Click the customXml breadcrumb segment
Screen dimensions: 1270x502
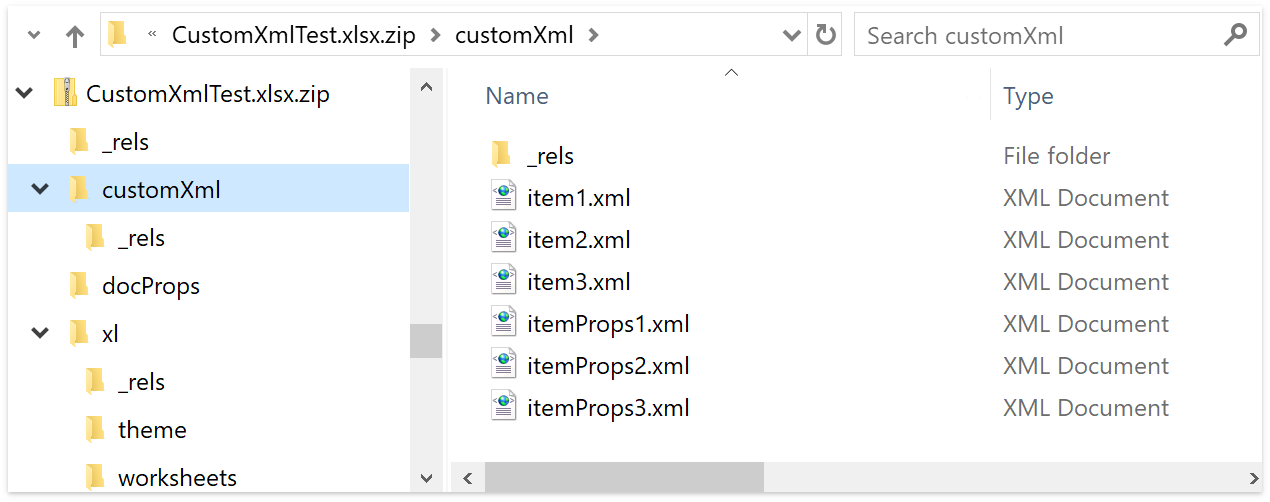point(514,36)
